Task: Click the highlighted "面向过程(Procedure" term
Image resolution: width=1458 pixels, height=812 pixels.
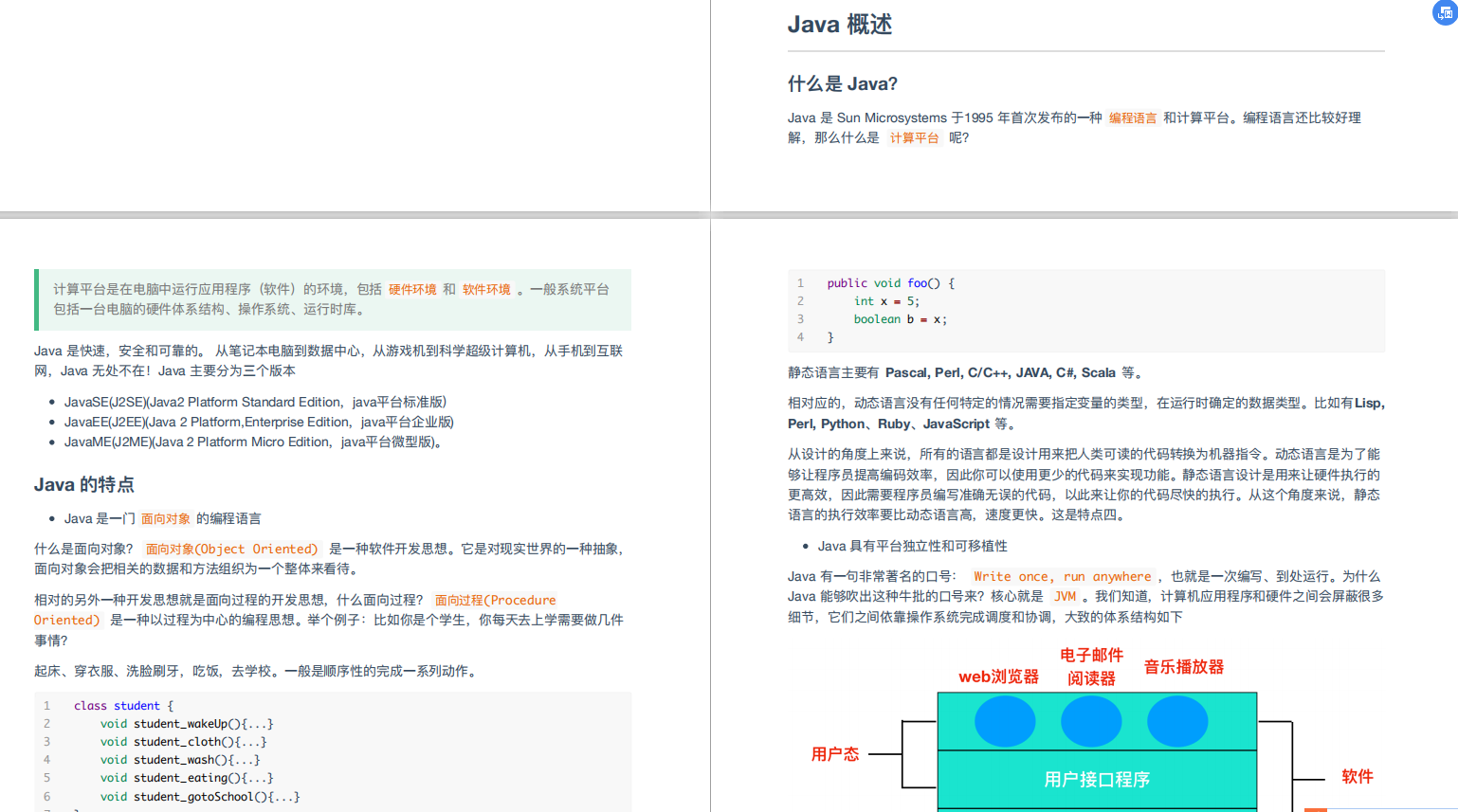Action: [495, 600]
